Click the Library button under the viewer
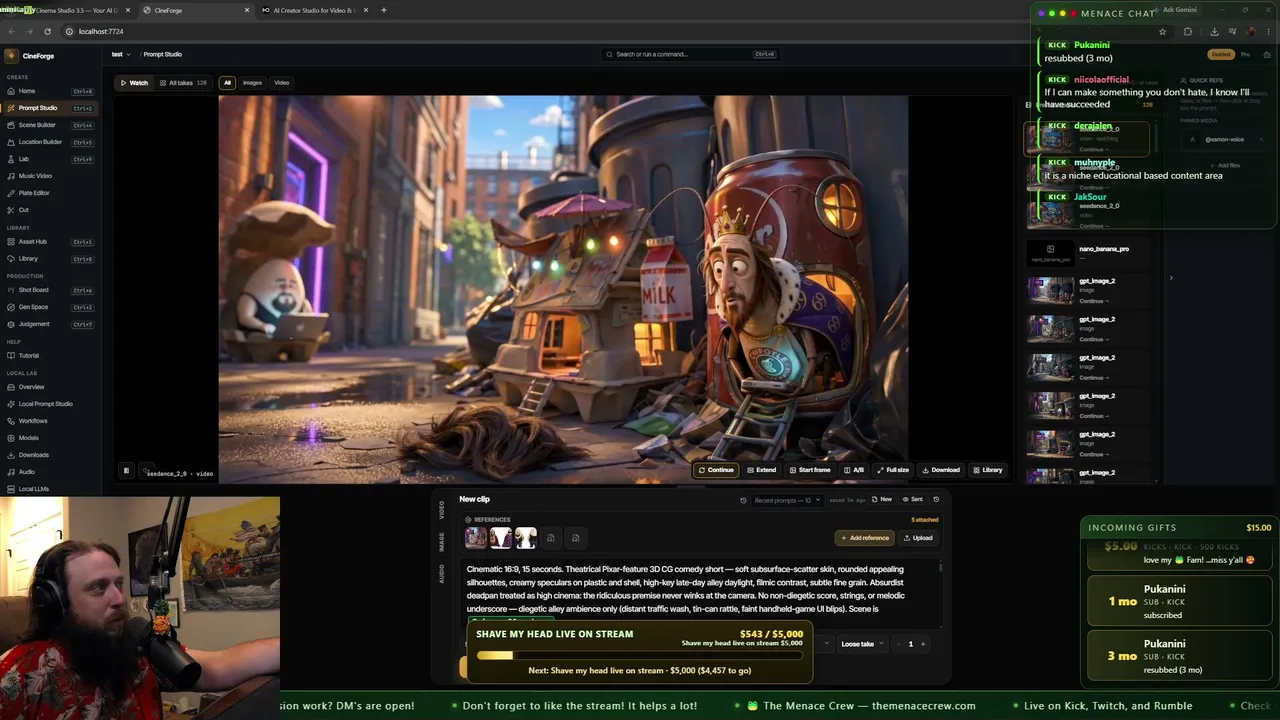 coord(988,470)
